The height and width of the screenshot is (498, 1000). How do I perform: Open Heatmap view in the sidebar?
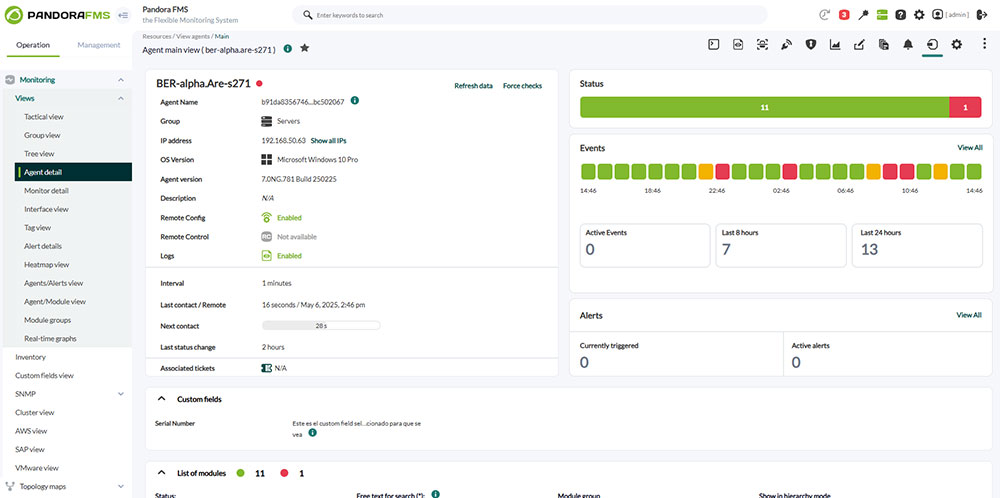point(47,265)
